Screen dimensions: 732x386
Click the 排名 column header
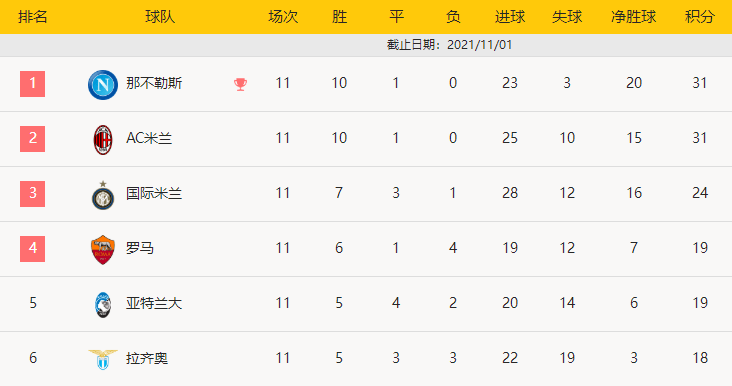pos(32,17)
